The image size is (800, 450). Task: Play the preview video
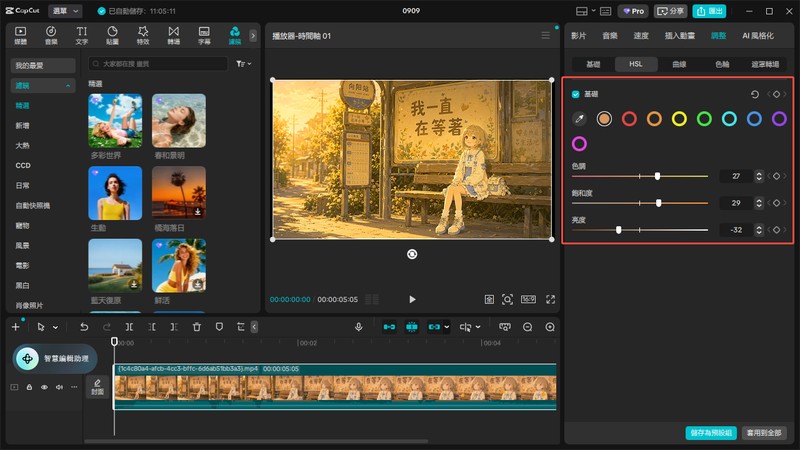coord(412,299)
